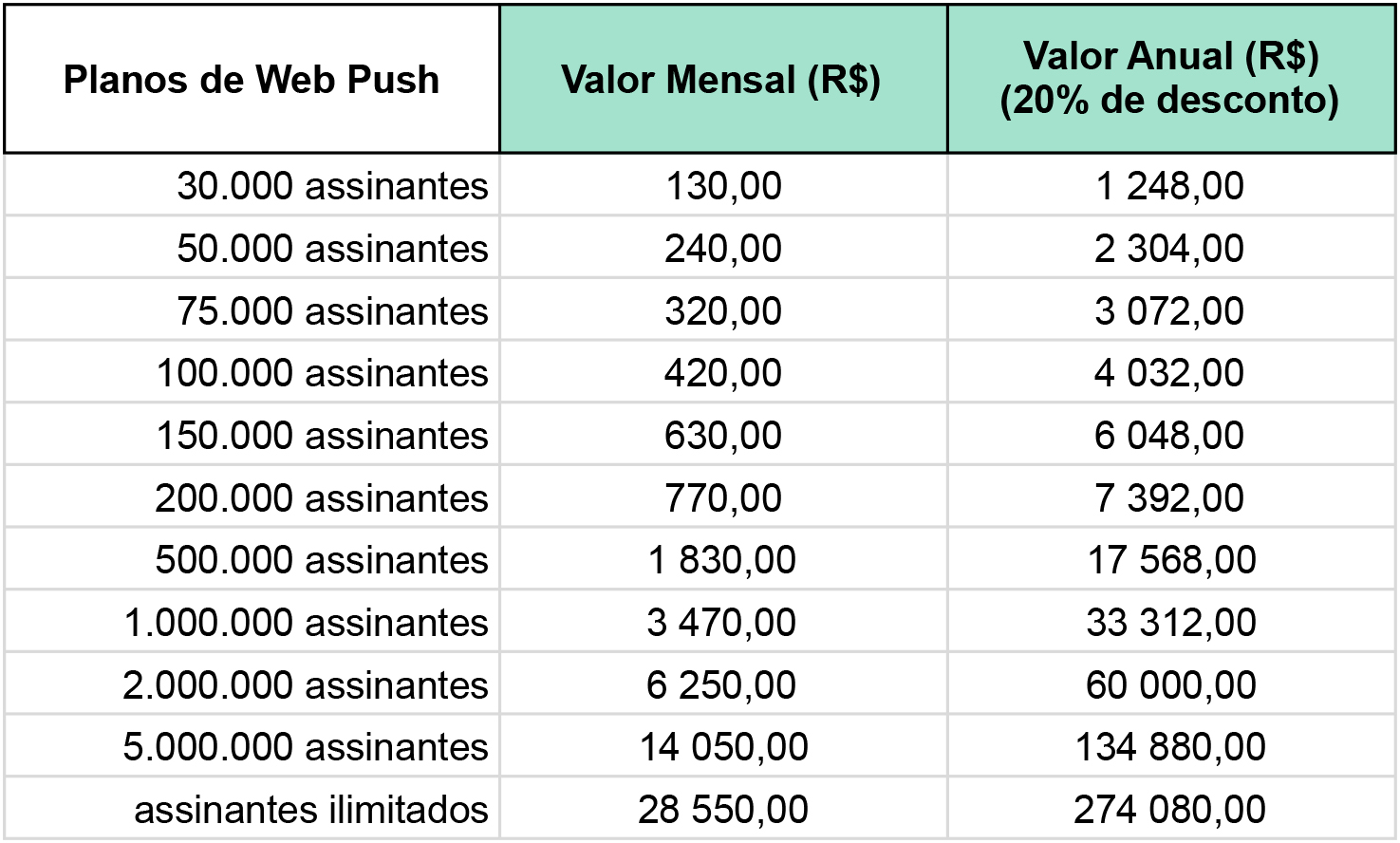Select the '75.000 assinantes' plan cell
Viewport: 1400px width, 843px height.
[252, 310]
